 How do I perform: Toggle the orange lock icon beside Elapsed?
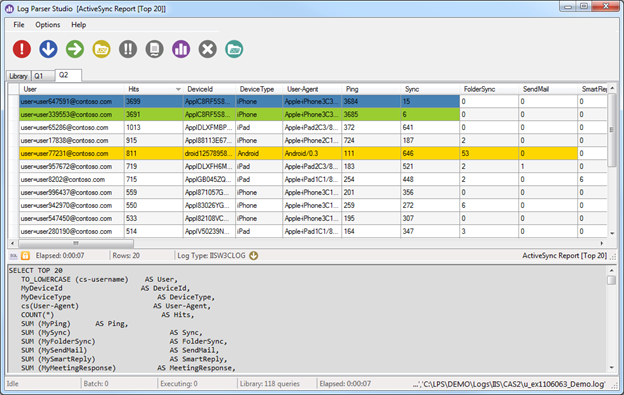point(25,256)
